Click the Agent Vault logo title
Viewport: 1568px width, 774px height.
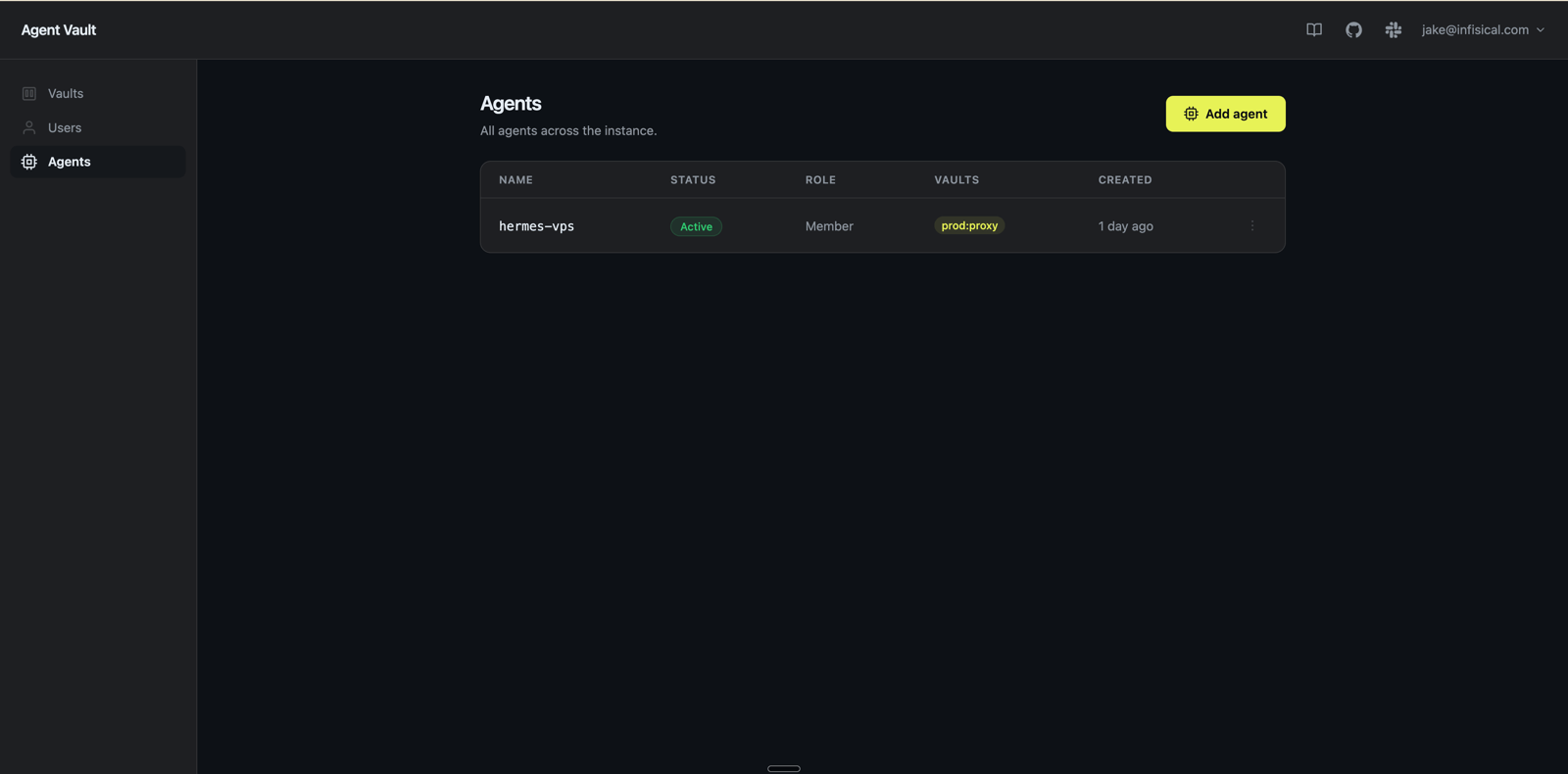pyautogui.click(x=59, y=30)
